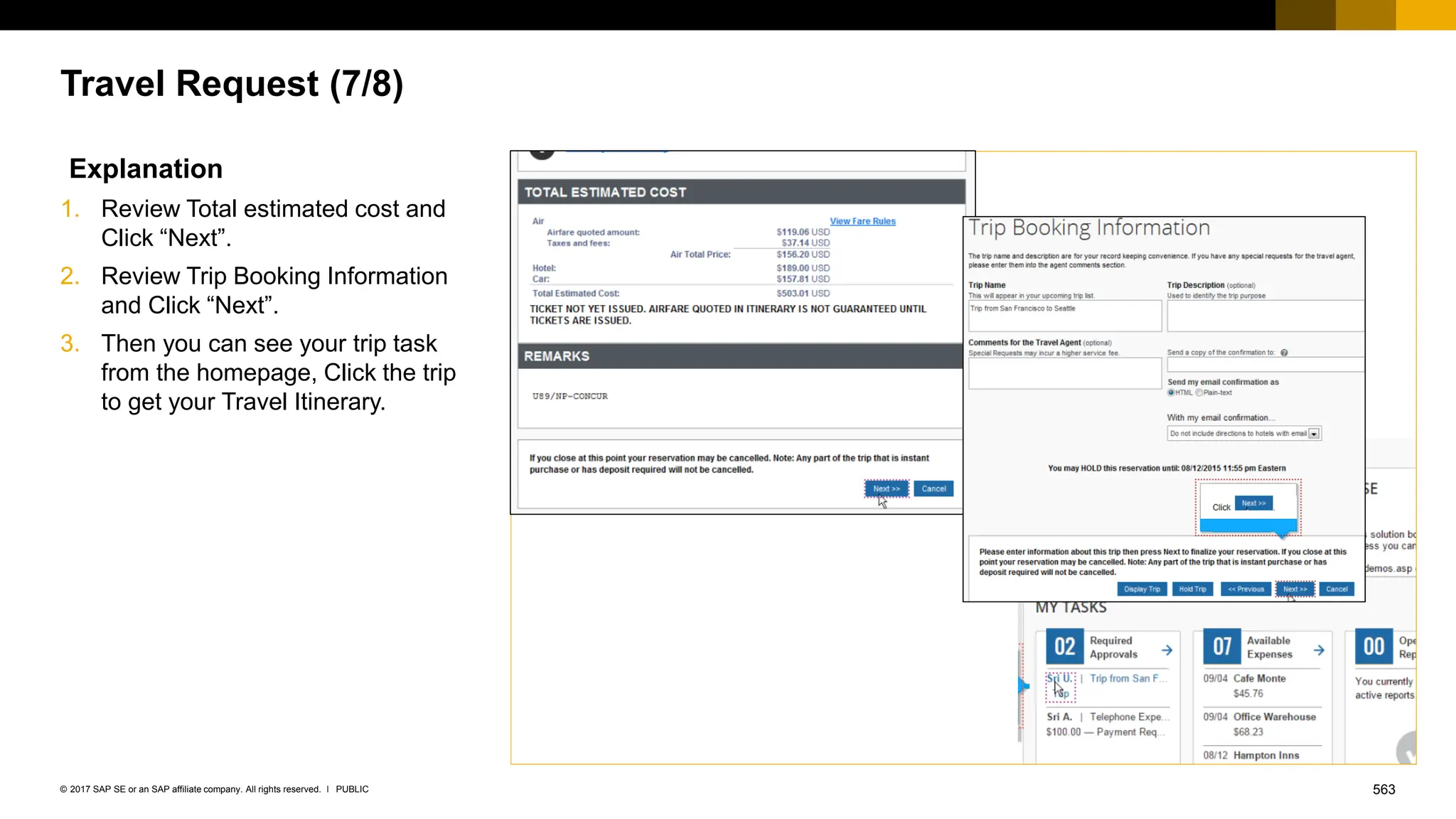Image resolution: width=1456 pixels, height=819 pixels.
Task: Open the View Fare Rules link
Action: coord(862,221)
